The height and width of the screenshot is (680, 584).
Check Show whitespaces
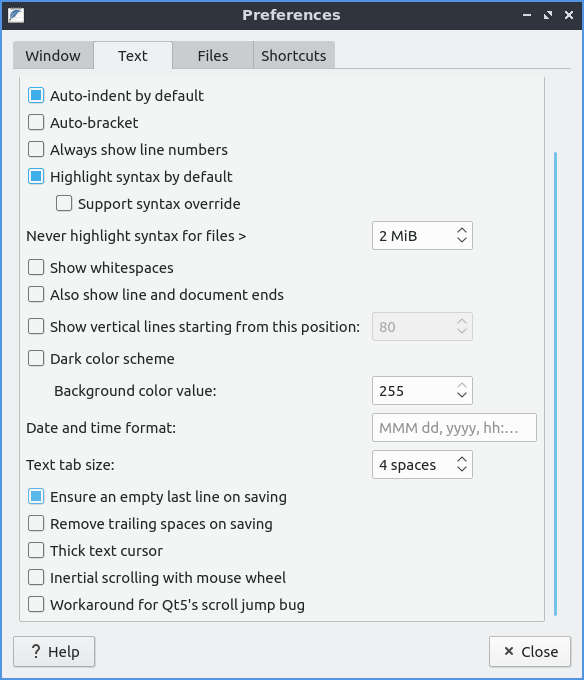[x=36, y=267]
